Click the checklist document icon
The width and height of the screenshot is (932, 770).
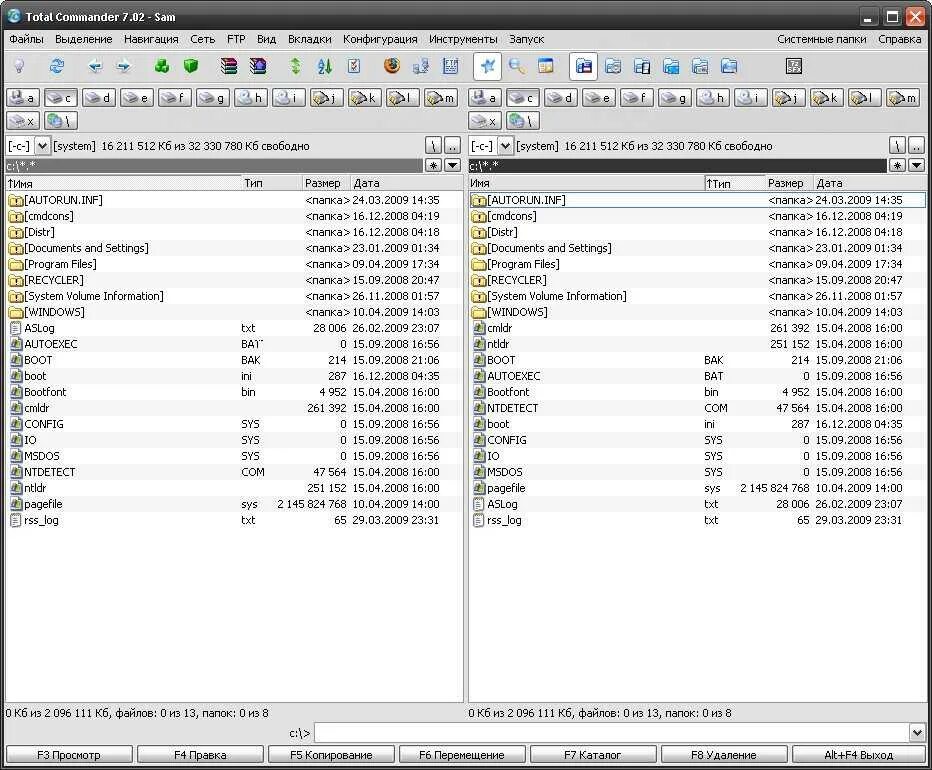tap(354, 66)
